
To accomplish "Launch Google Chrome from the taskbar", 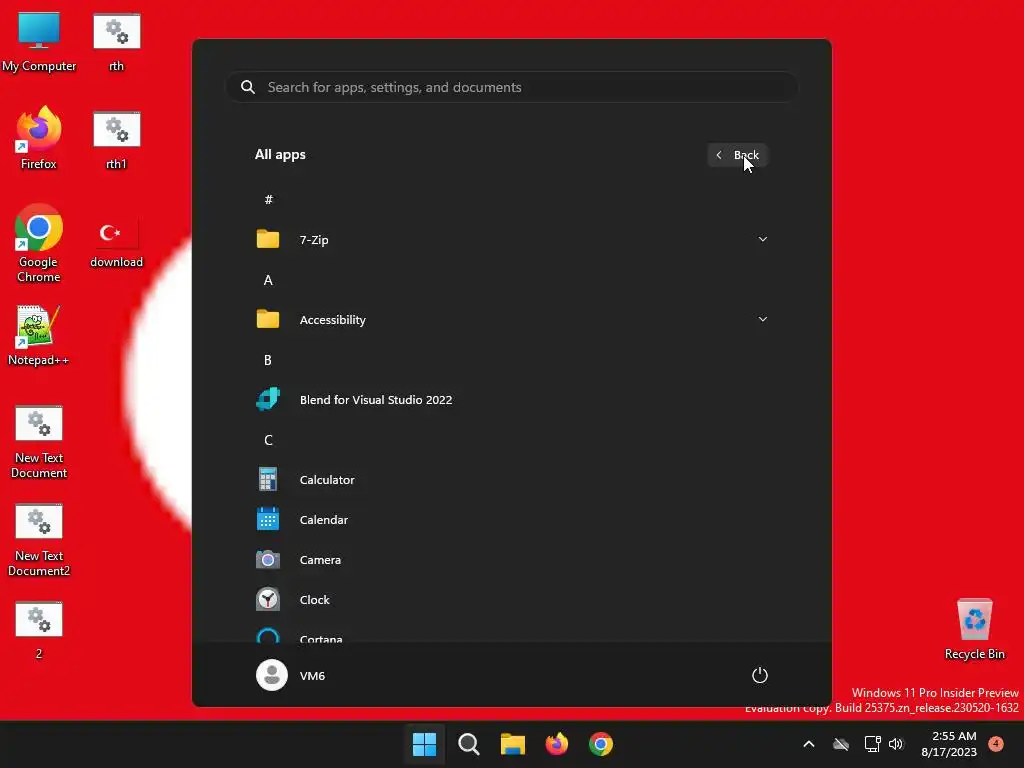I will pyautogui.click(x=601, y=744).
